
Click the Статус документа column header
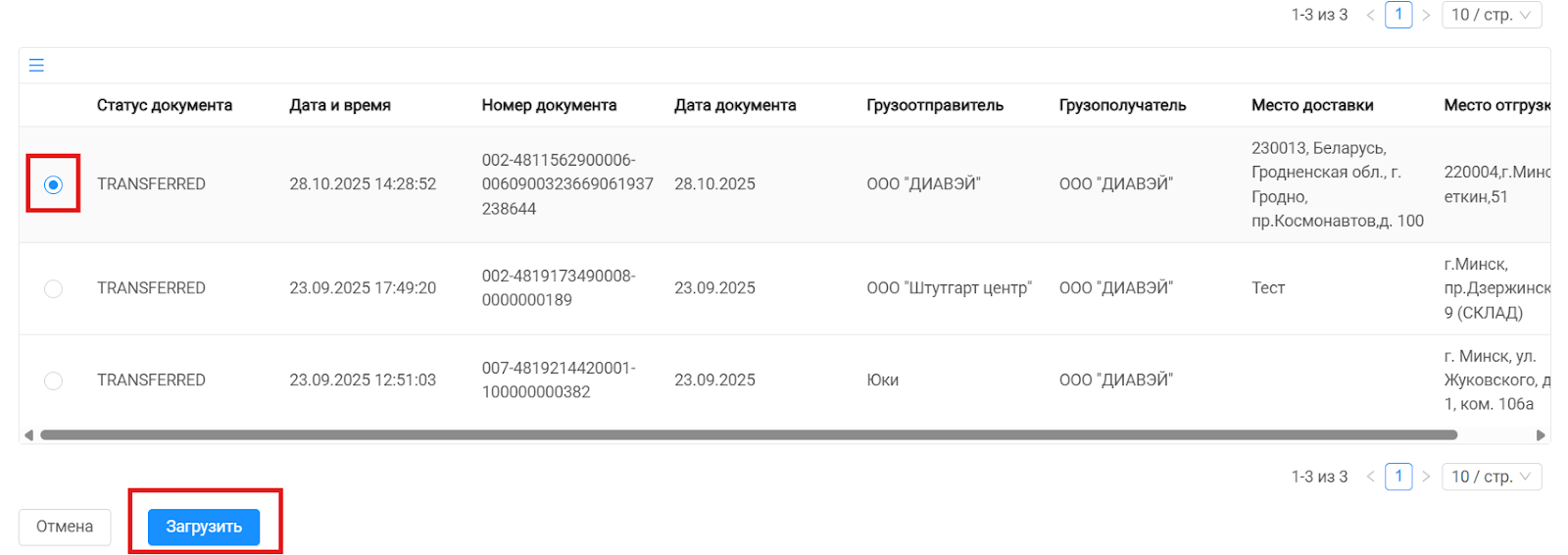(165, 105)
